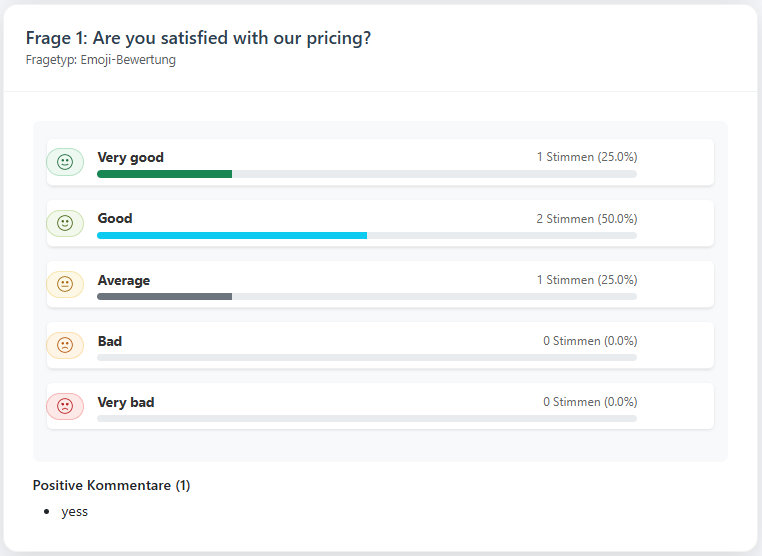Click the Very good smiley emoji icon
This screenshot has height=556, width=762.
pos(65,162)
